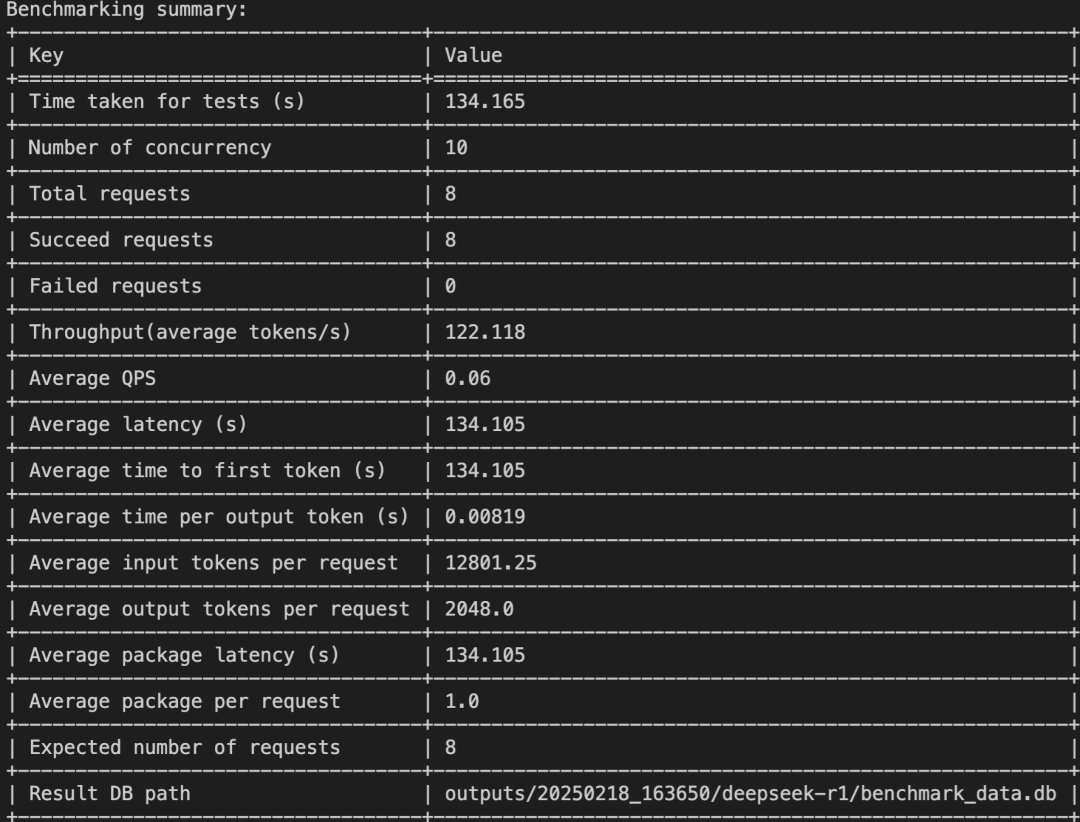Click the 'Value' column header

point(473,55)
